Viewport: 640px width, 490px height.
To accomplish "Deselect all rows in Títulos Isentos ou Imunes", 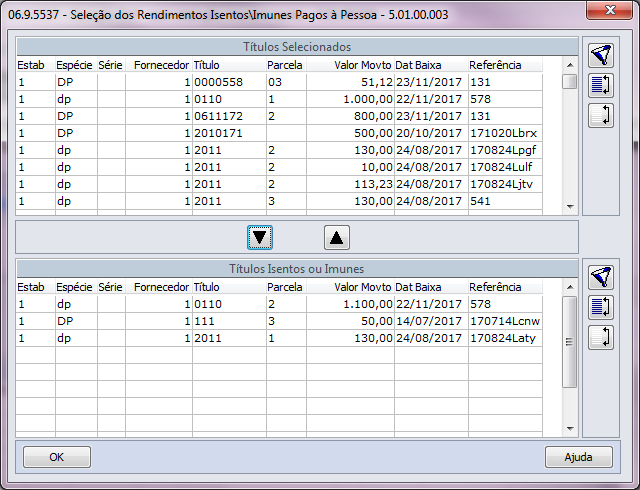I will [x=601, y=338].
